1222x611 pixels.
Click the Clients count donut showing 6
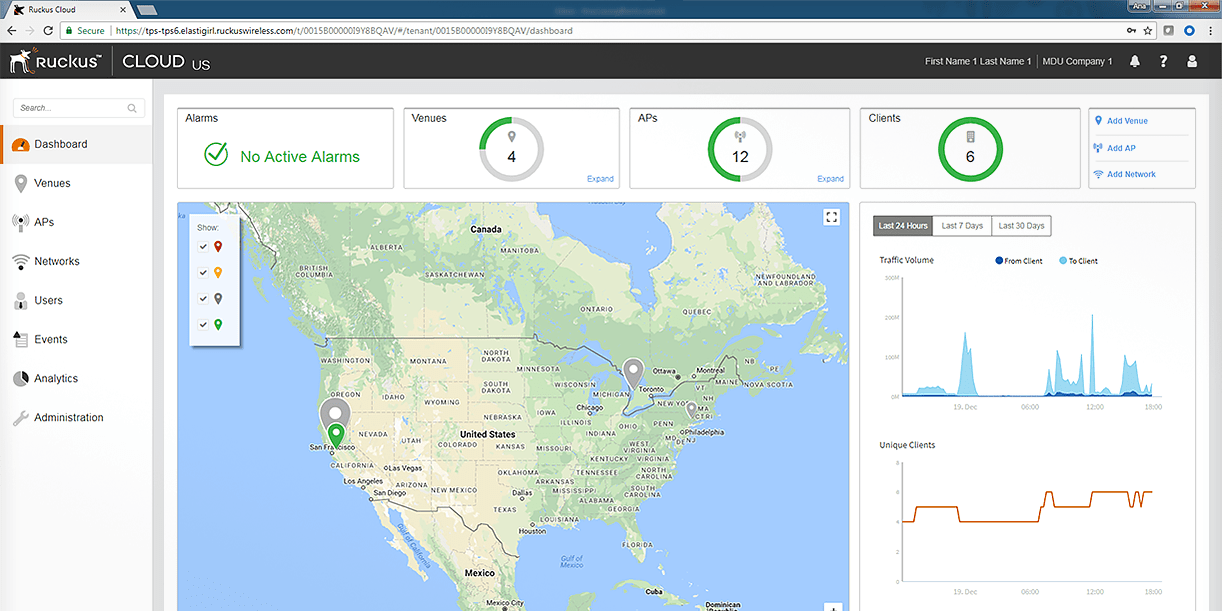coord(970,149)
